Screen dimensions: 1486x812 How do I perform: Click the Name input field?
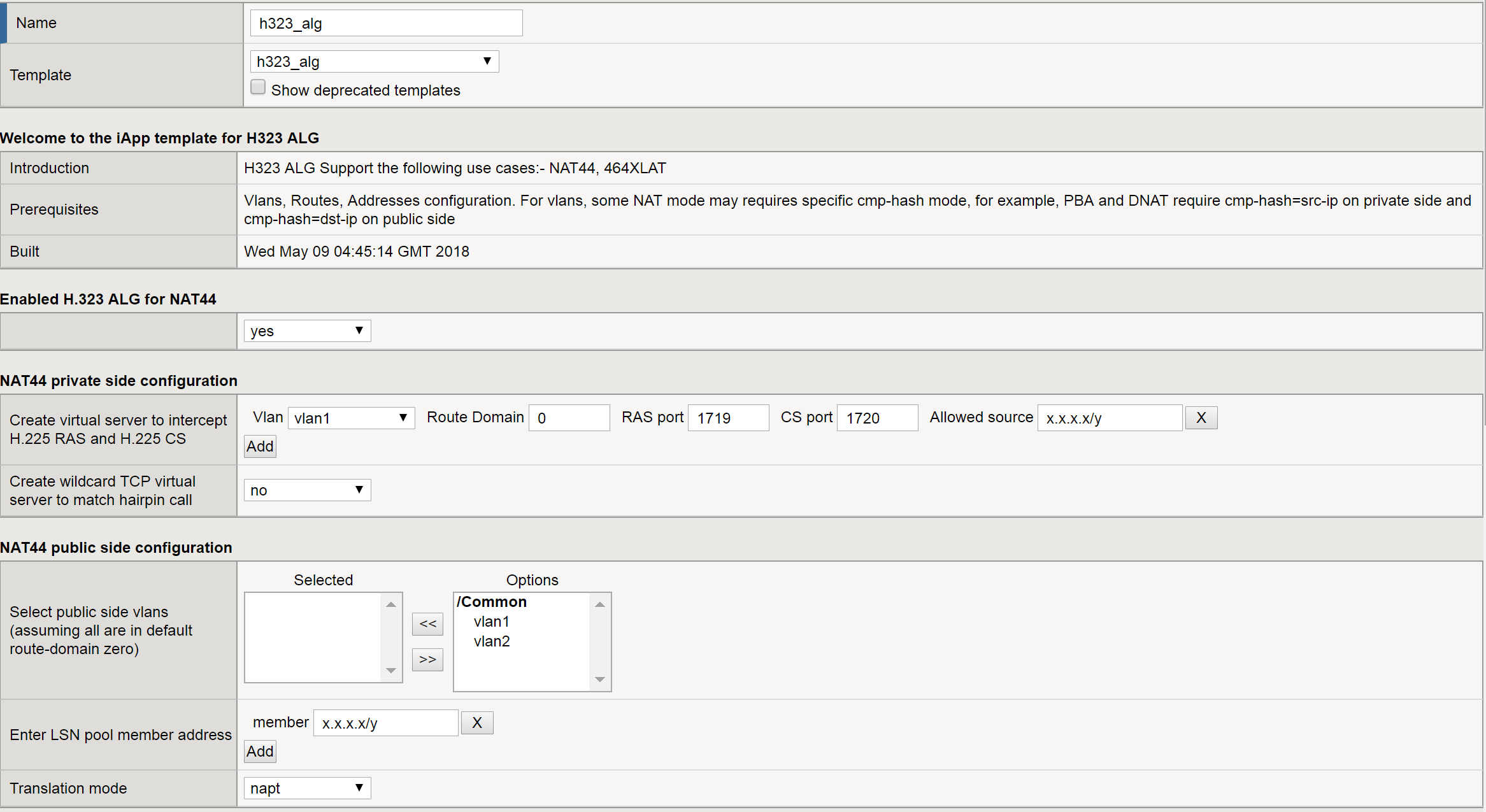tap(386, 24)
